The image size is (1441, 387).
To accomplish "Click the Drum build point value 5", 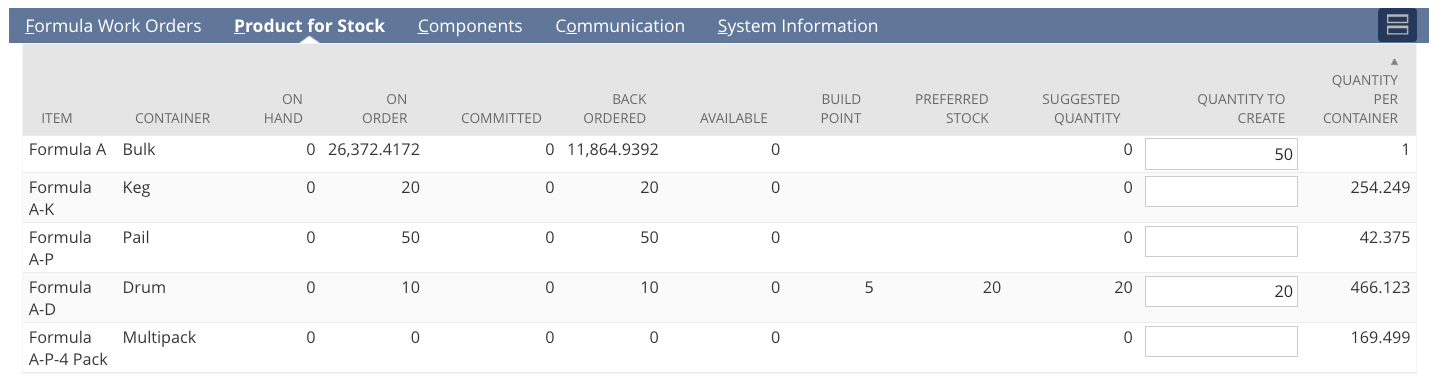I will [x=869, y=287].
